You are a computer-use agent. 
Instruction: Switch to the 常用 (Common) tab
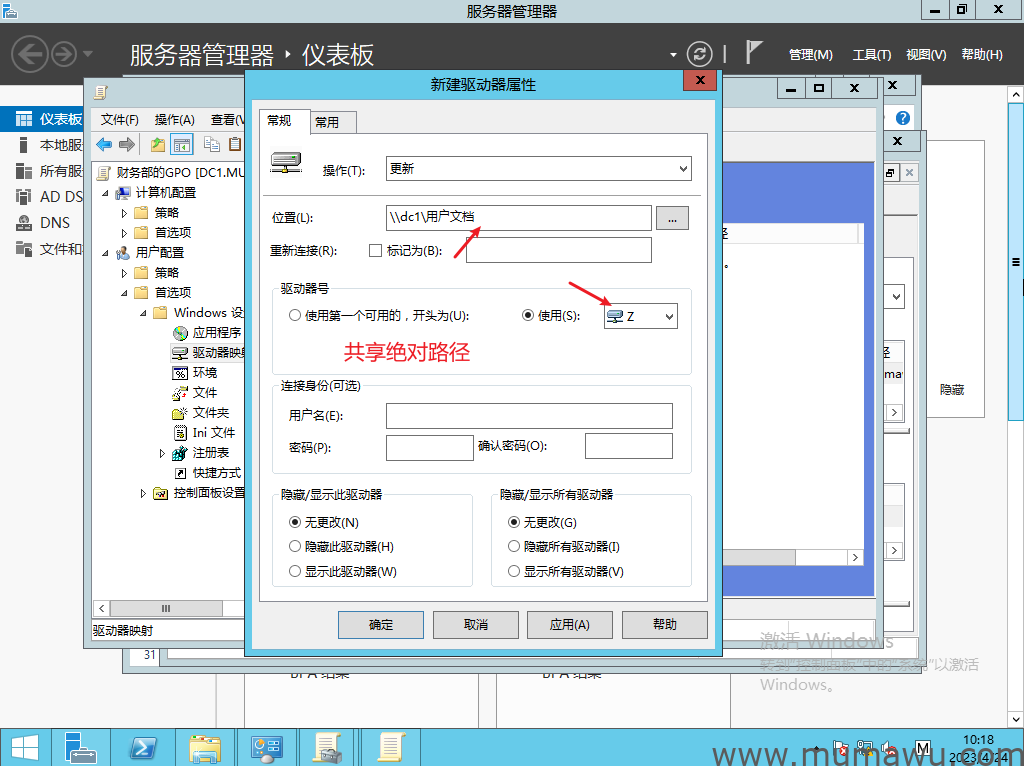click(327, 122)
